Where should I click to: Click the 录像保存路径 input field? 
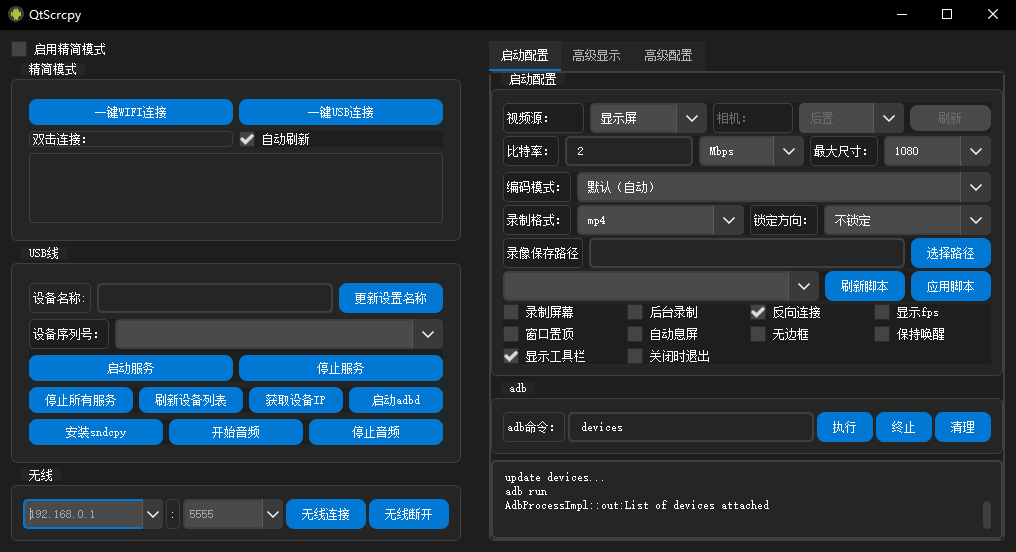point(747,253)
